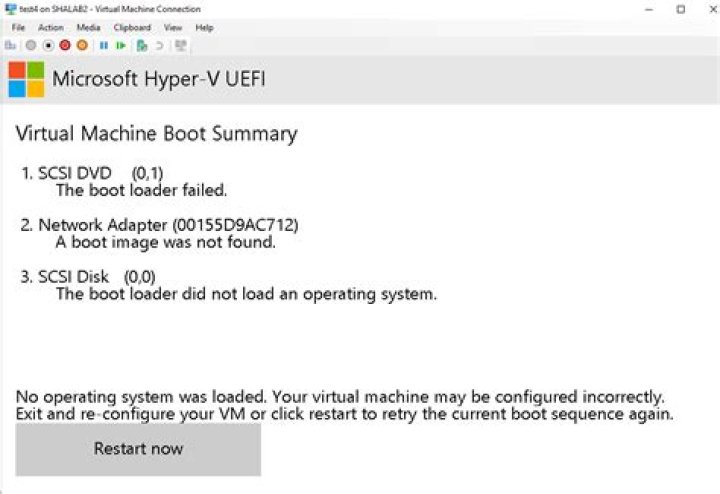Click 'Exit and re-configure your VM' message line
This screenshot has width=720, height=494.
point(344,414)
